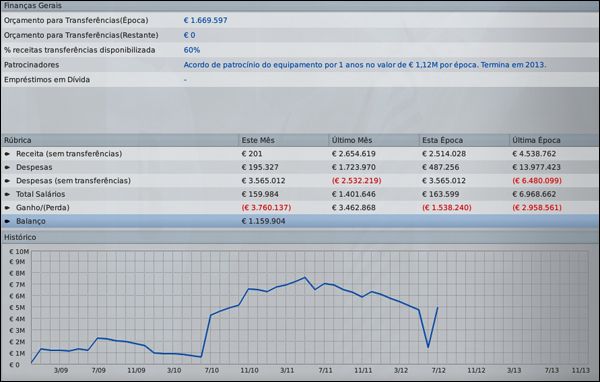
Task: Click the value € 3.462.868
Action: click(354, 208)
